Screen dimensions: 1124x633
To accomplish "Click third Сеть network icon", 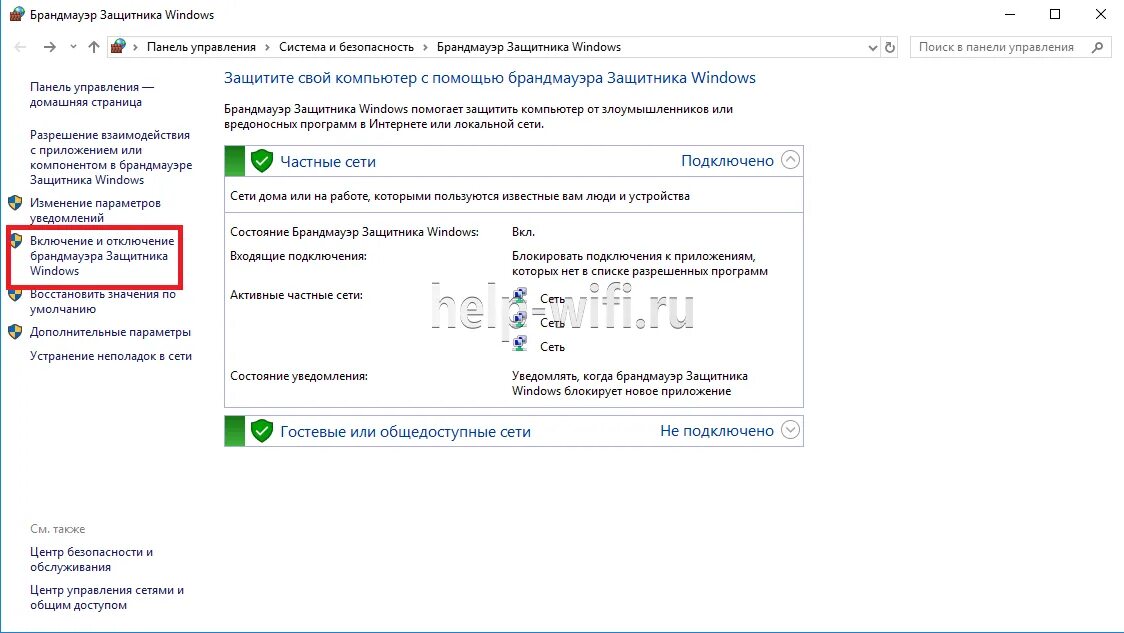I will [x=520, y=345].
